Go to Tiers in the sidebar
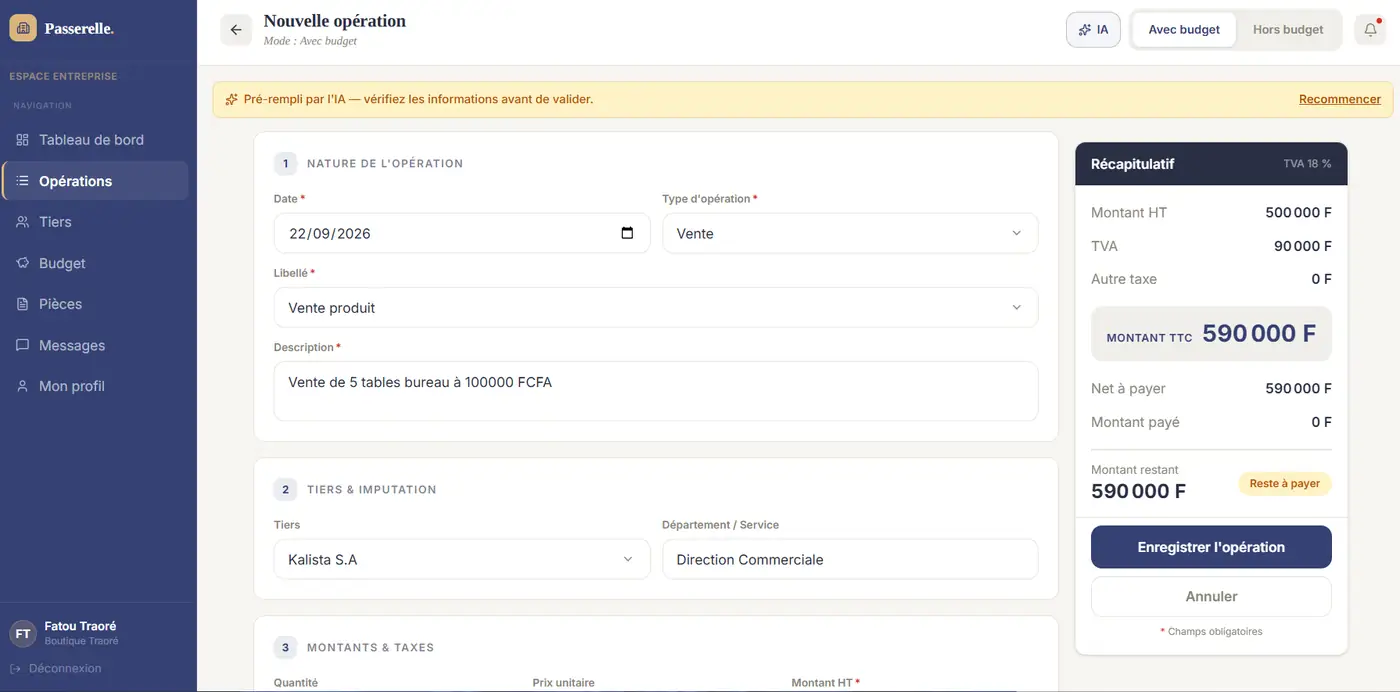This screenshot has height=692, width=1400. [95, 222]
